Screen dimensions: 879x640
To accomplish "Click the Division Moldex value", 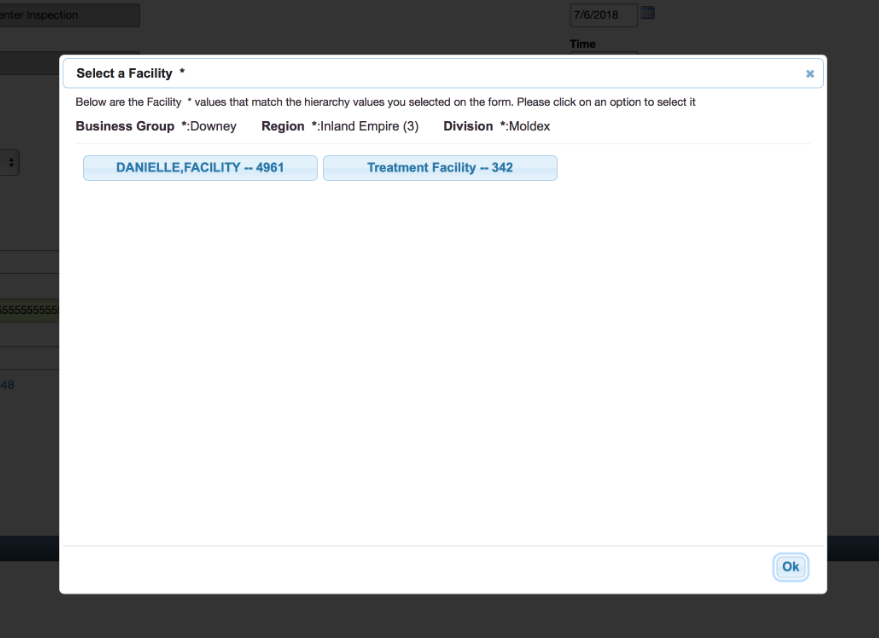I will click(x=529, y=127).
